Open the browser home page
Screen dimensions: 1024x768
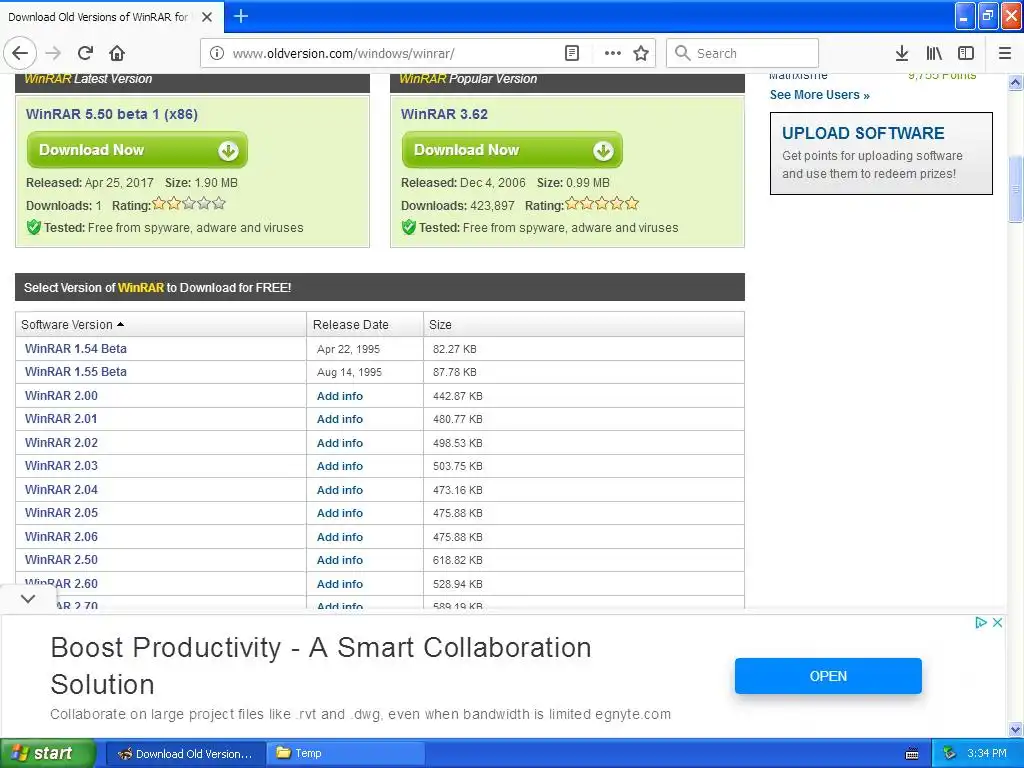[117, 54]
